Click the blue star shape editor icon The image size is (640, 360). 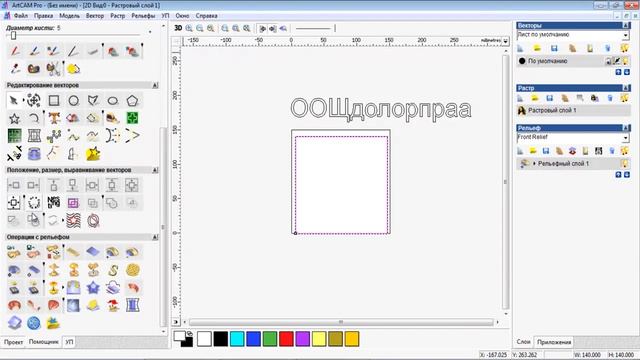(93, 288)
